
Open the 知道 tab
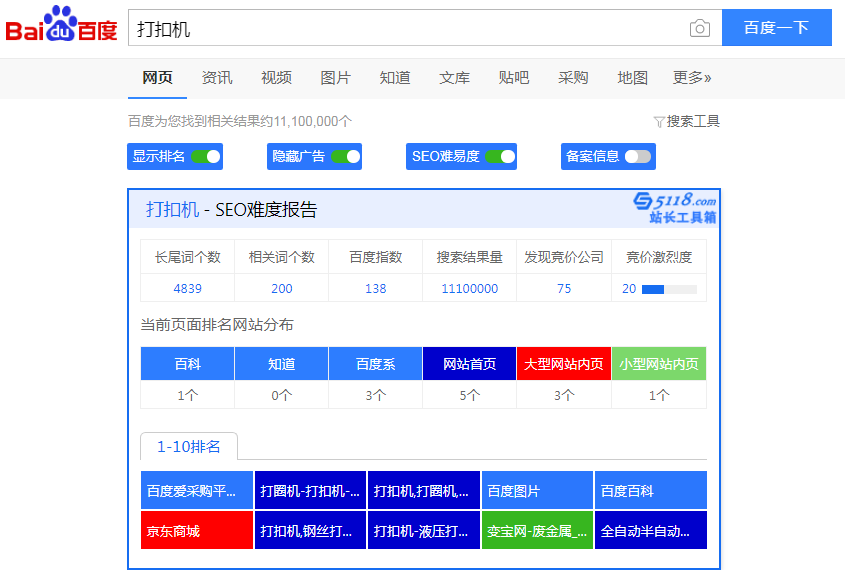[x=394, y=78]
